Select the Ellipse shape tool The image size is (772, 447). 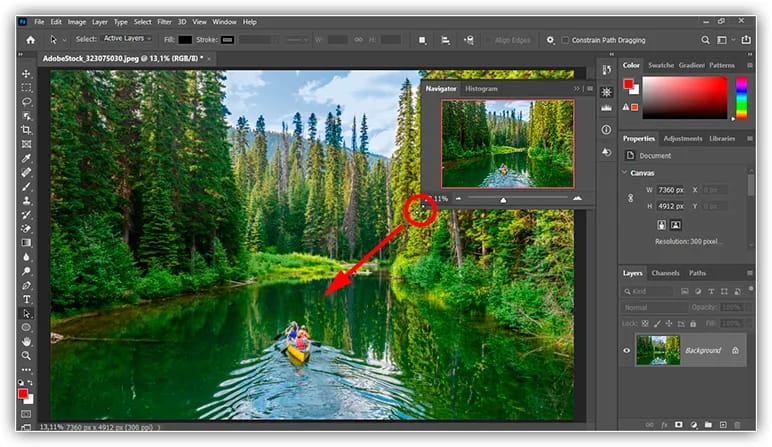[x=27, y=327]
